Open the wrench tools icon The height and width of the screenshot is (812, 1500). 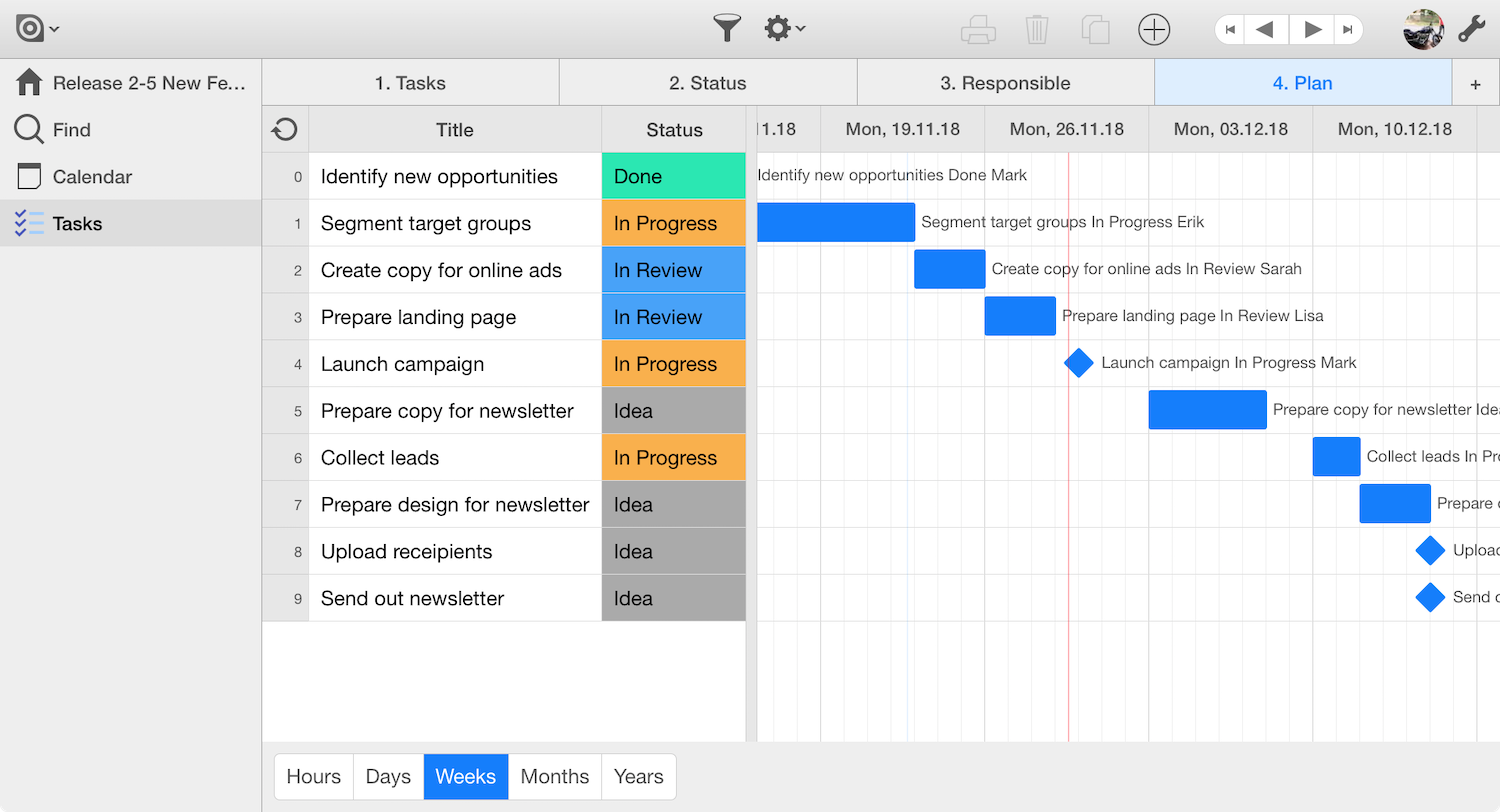pos(1470,30)
